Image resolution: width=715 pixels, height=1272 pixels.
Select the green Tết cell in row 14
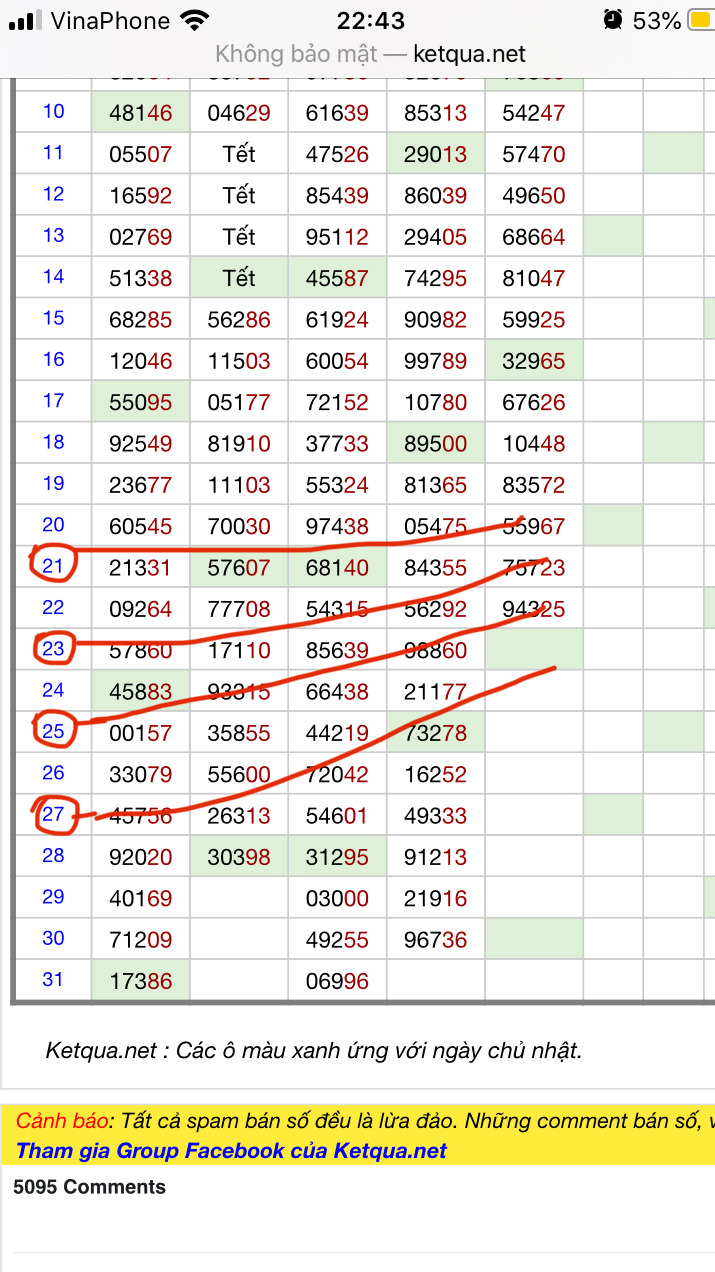click(239, 278)
